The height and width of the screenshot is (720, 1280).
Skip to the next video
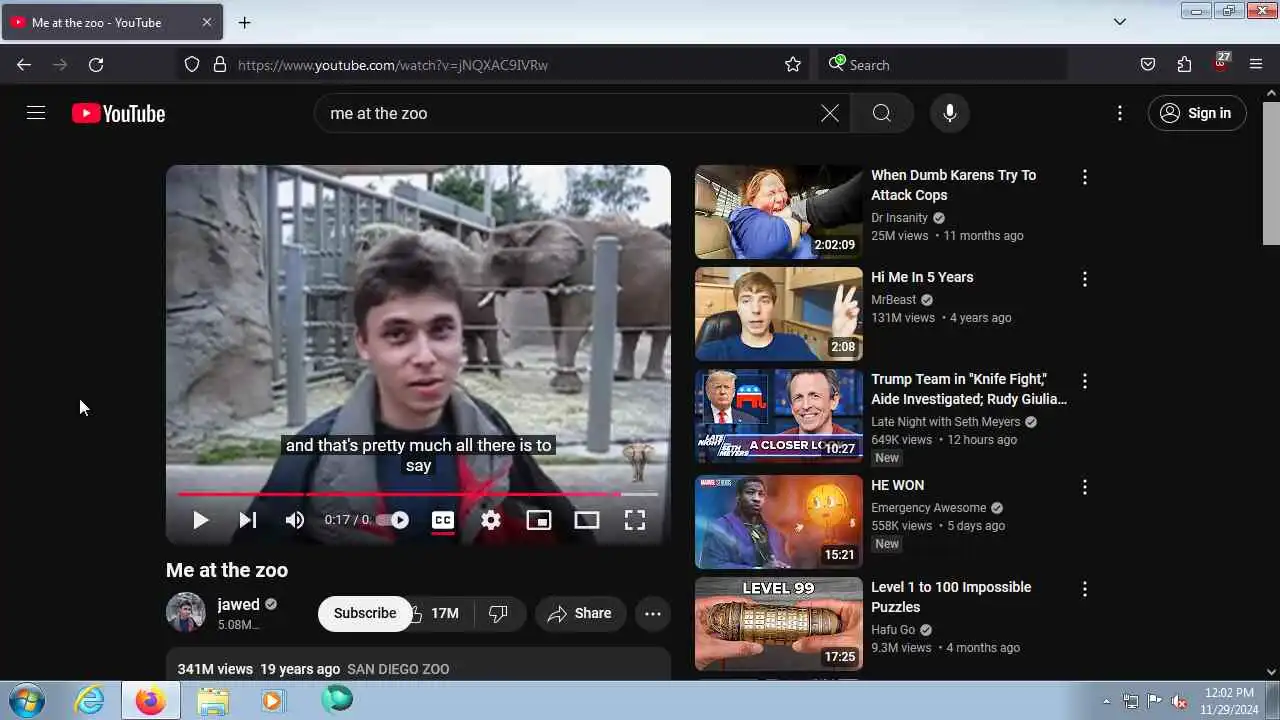pyautogui.click(x=248, y=520)
